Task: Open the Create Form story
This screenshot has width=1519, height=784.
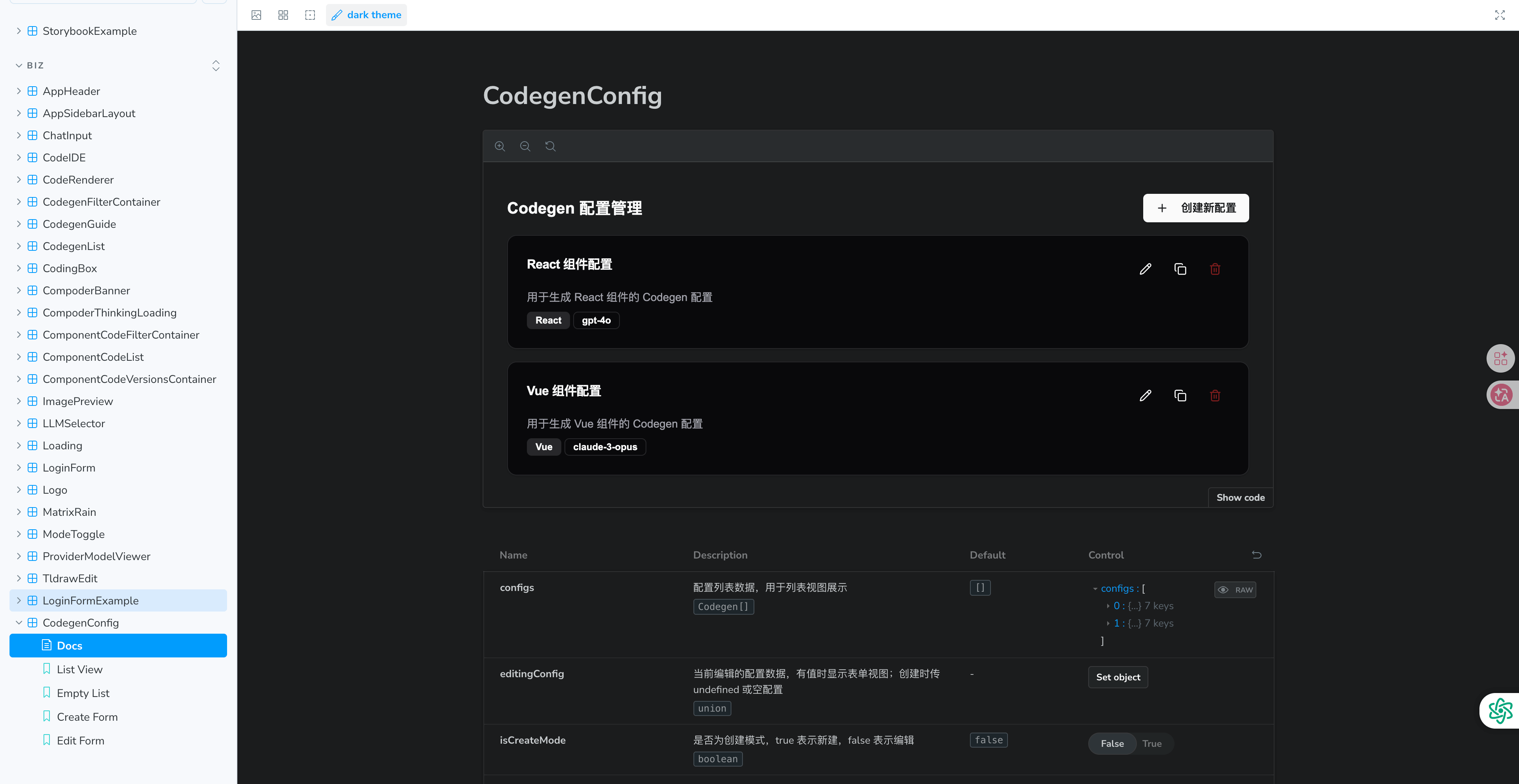Action: (x=87, y=717)
